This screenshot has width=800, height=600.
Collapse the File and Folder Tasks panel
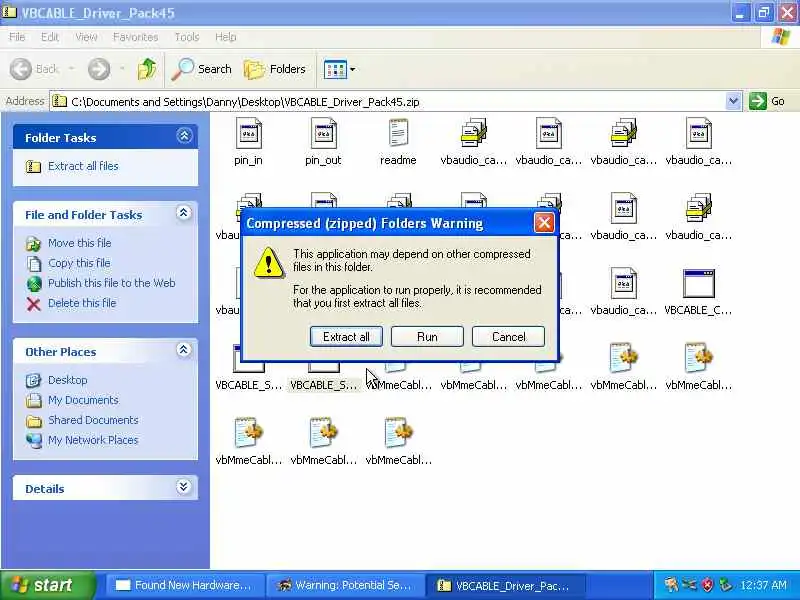tap(184, 213)
